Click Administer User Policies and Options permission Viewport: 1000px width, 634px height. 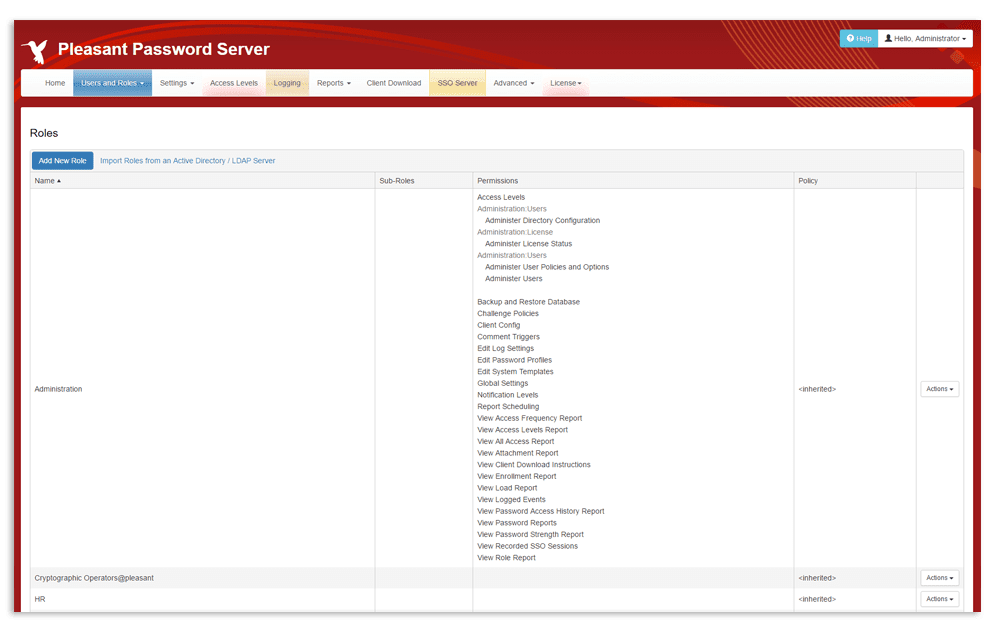pos(547,267)
